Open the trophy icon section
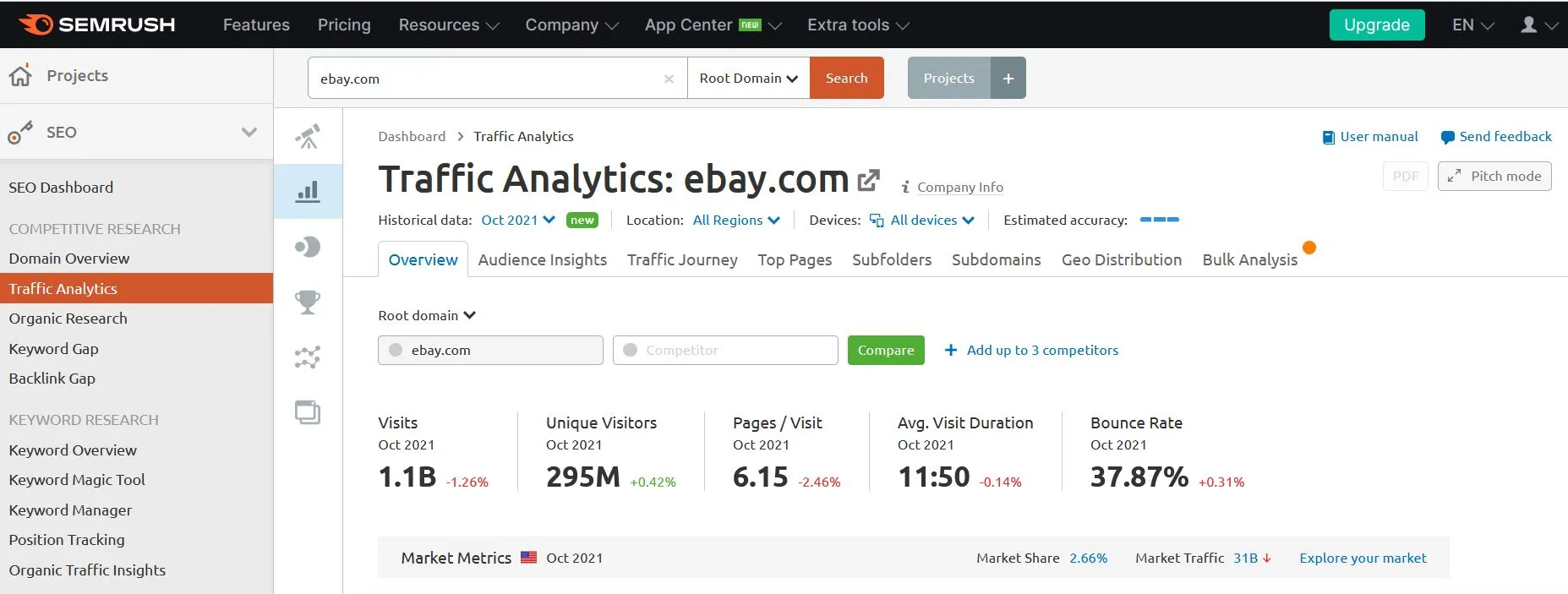 pos(308,302)
